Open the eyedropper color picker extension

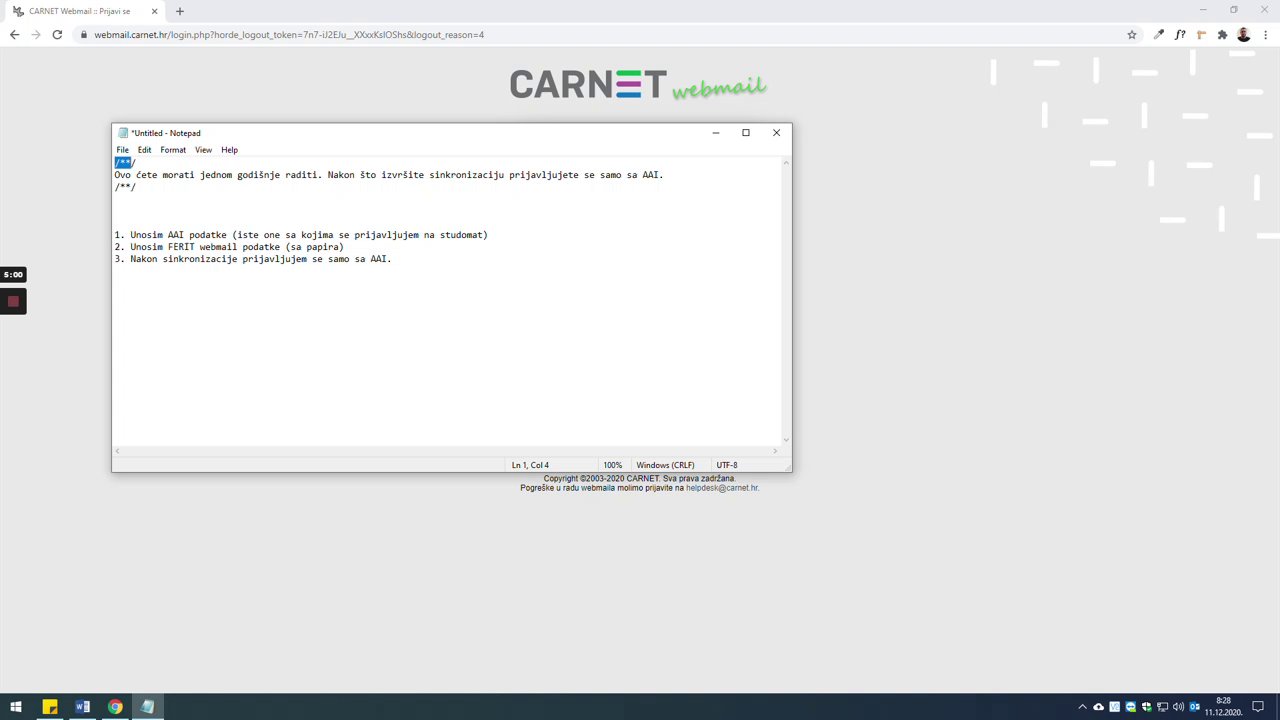click(1158, 35)
